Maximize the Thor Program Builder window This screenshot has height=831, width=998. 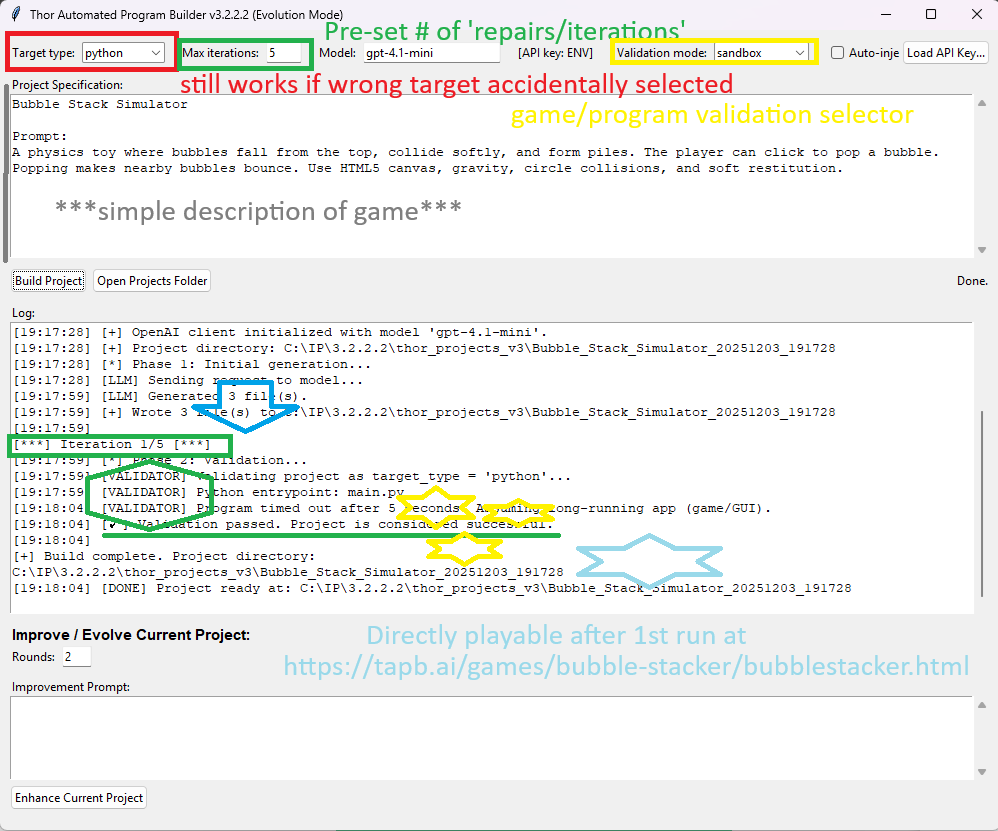coord(931,14)
